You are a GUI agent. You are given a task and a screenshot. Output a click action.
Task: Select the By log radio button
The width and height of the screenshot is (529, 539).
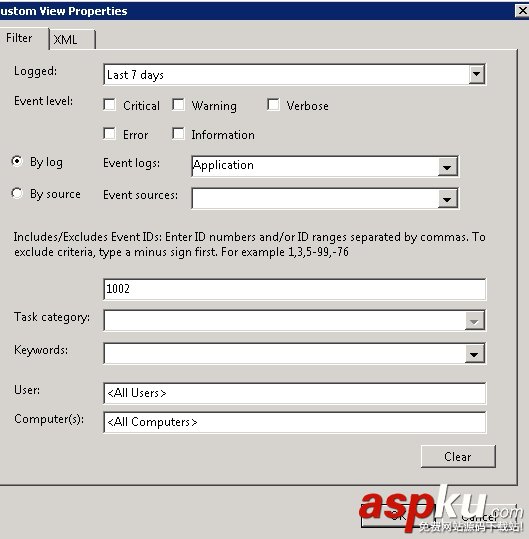tap(17, 161)
